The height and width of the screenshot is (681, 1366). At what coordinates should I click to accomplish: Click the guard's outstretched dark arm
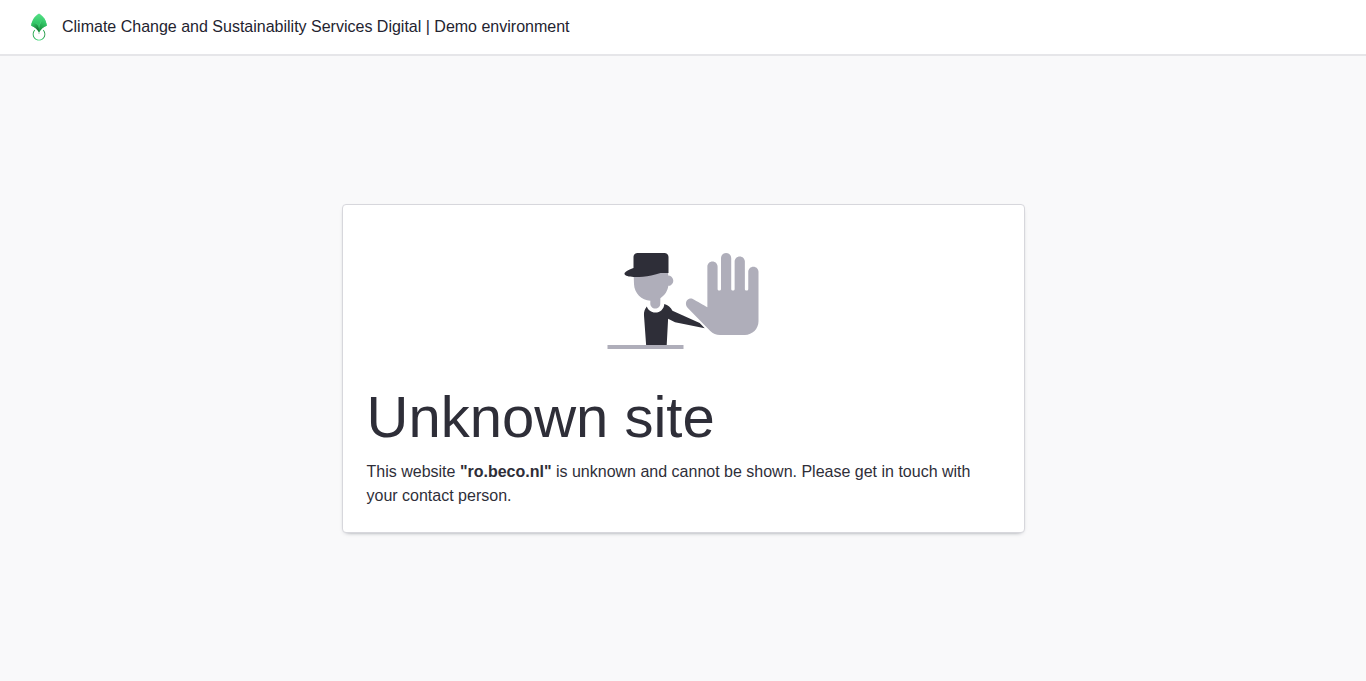click(684, 319)
